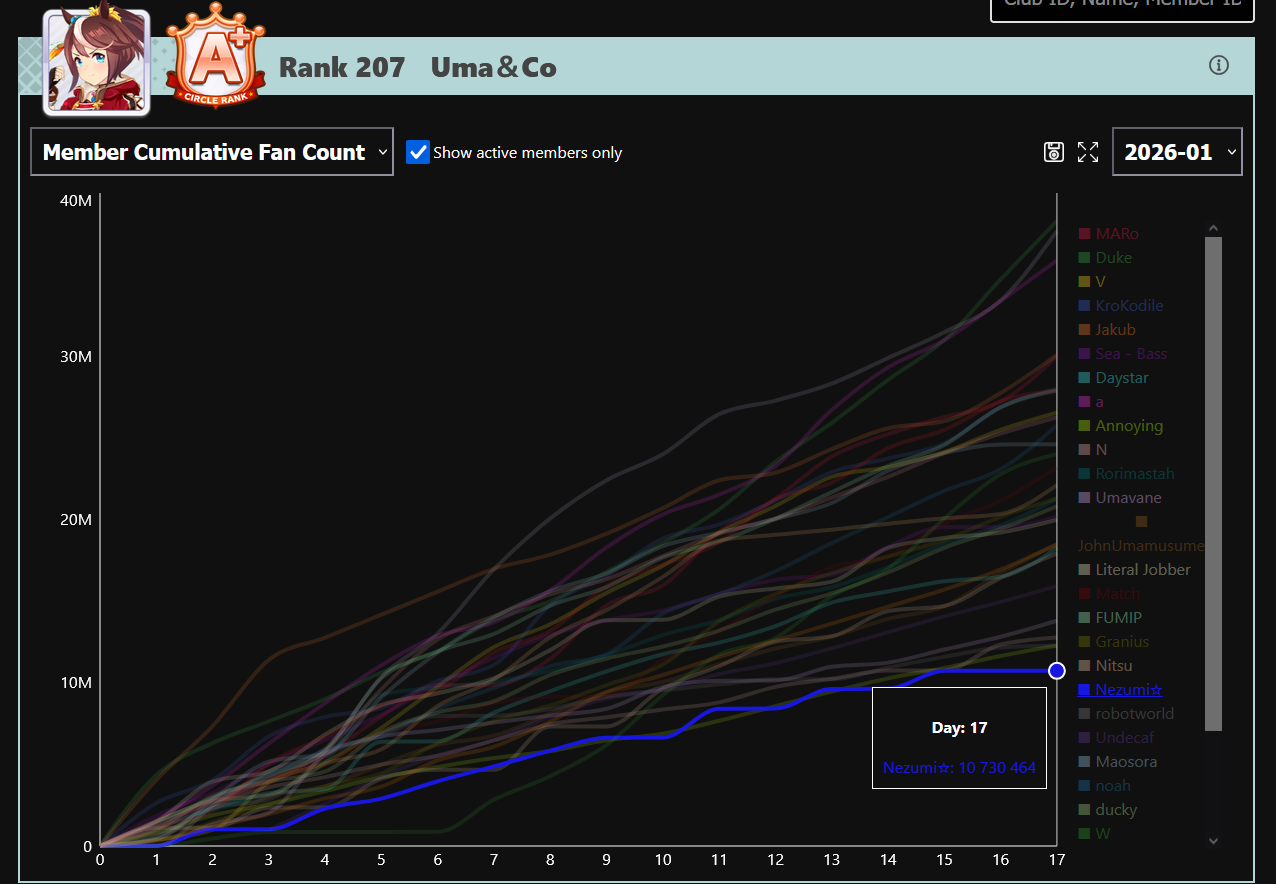Click highlighted Nezumi☆ legend entry
This screenshot has height=884, width=1276.
coord(1120,690)
